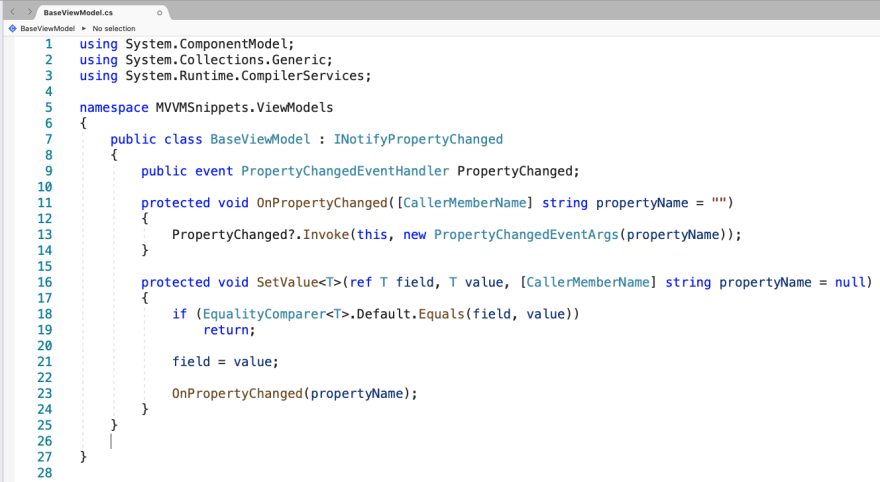Click line number 1 in gutter
Image resolution: width=880 pixels, height=482 pixels.
[x=48, y=44]
